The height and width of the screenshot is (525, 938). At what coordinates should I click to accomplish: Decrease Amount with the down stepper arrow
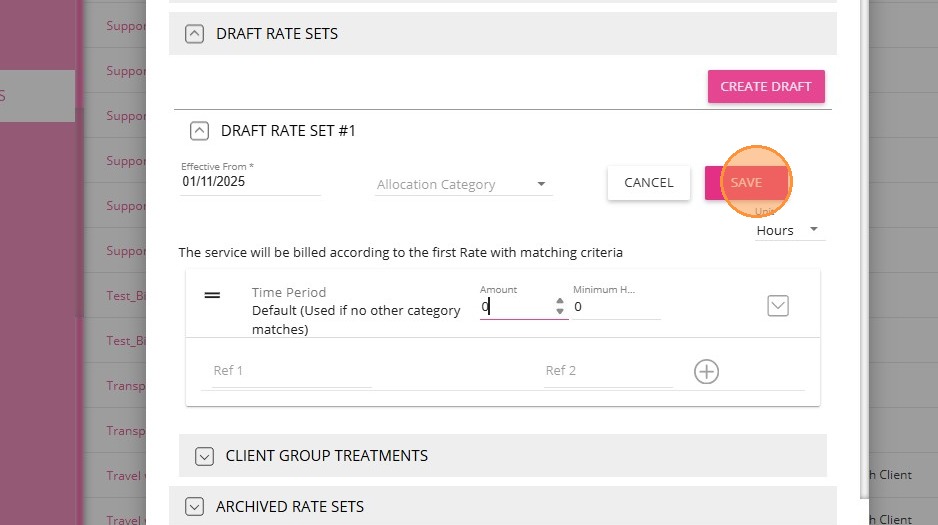coord(559,312)
